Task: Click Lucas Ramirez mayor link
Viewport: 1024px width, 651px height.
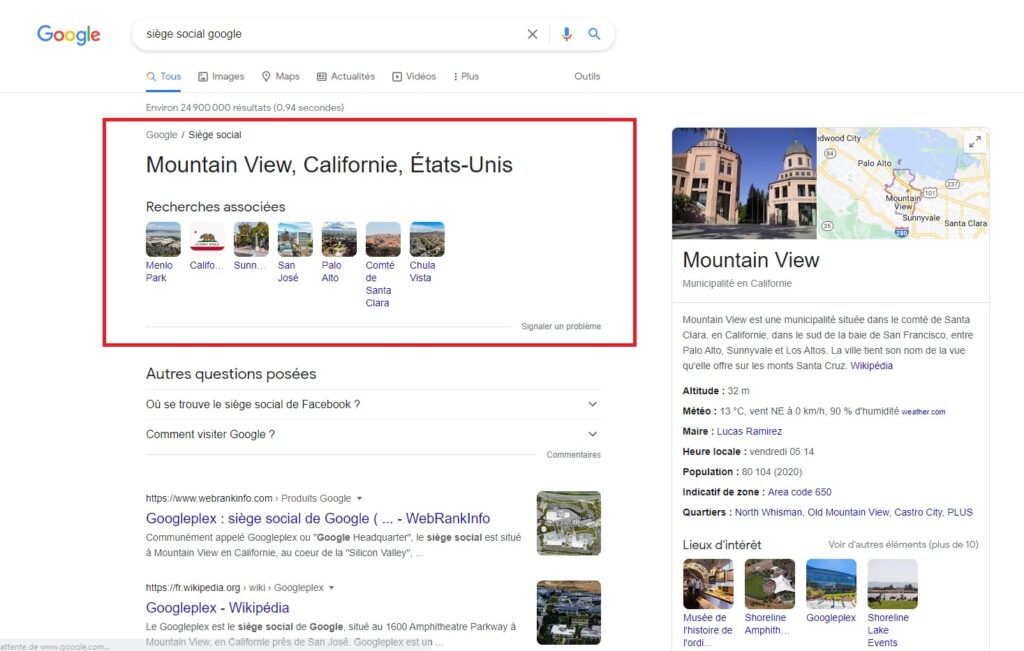Action: click(749, 432)
